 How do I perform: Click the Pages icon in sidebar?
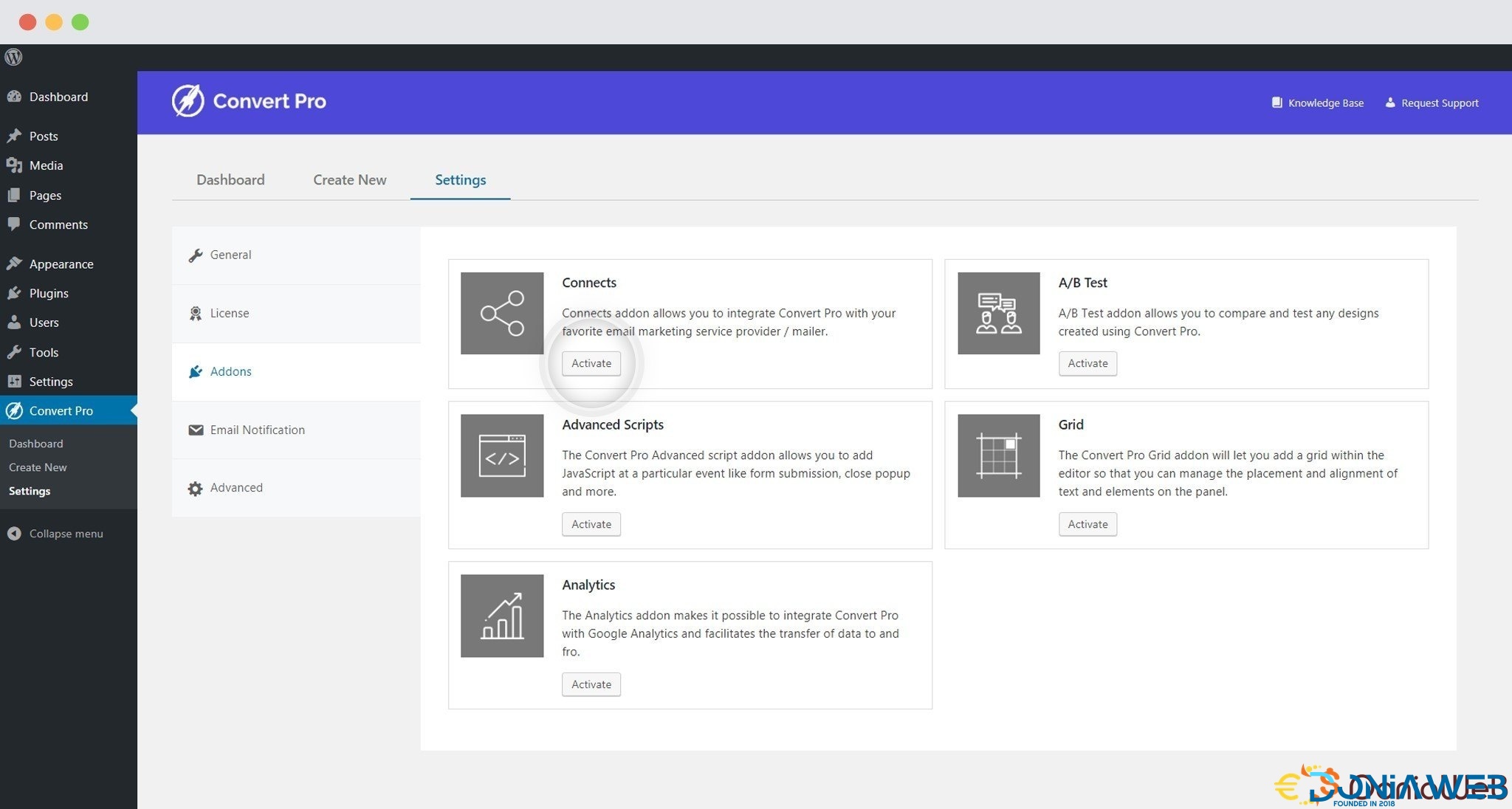pos(14,195)
